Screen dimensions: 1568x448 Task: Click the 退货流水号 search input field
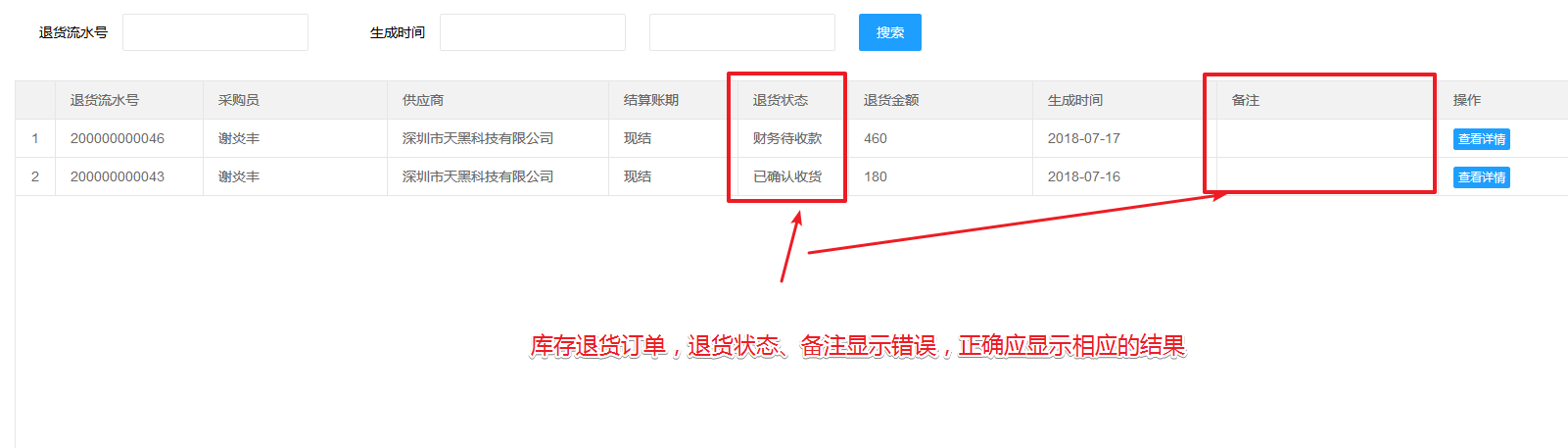215,32
